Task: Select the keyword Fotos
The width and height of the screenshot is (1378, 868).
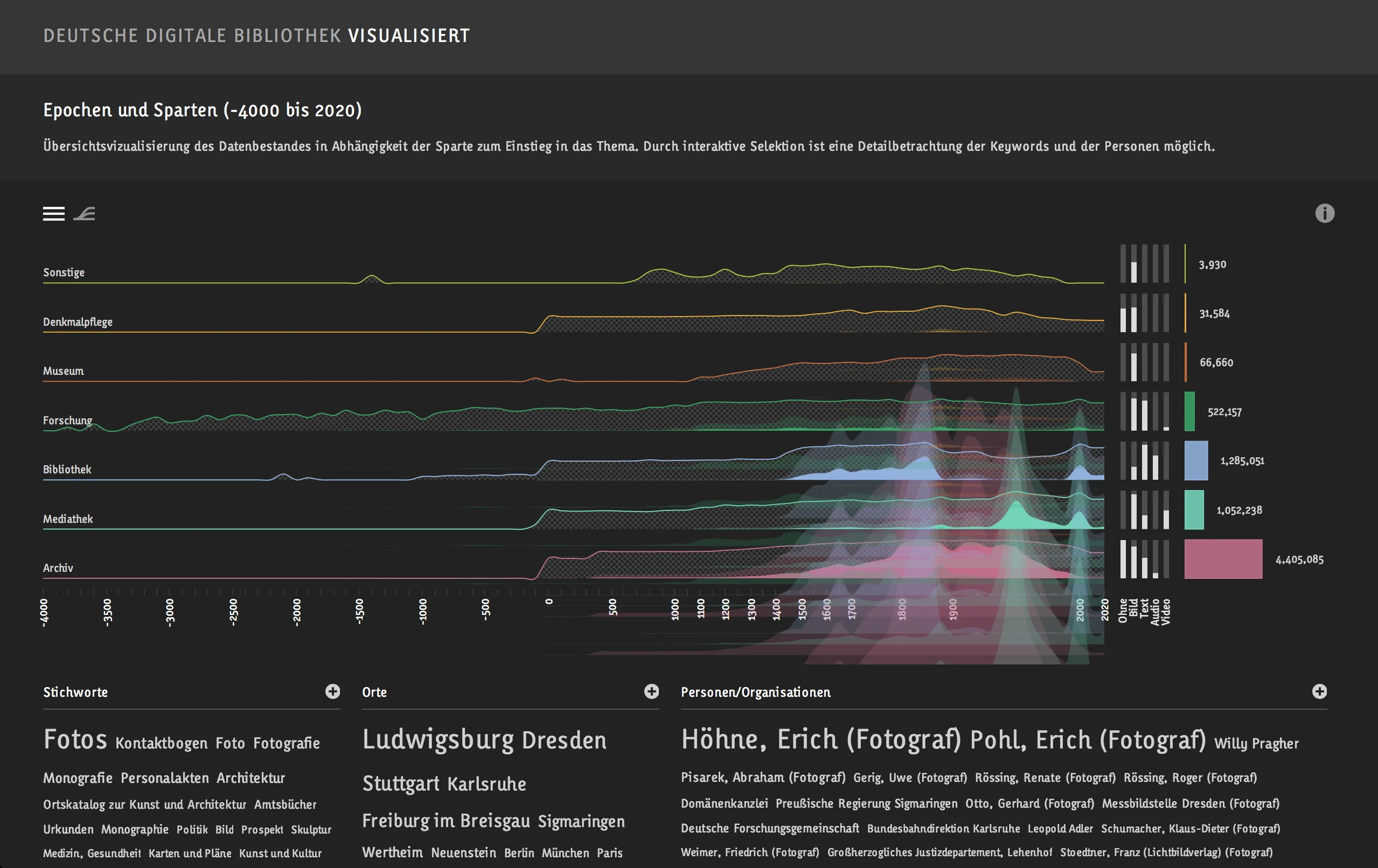Action: click(x=75, y=739)
